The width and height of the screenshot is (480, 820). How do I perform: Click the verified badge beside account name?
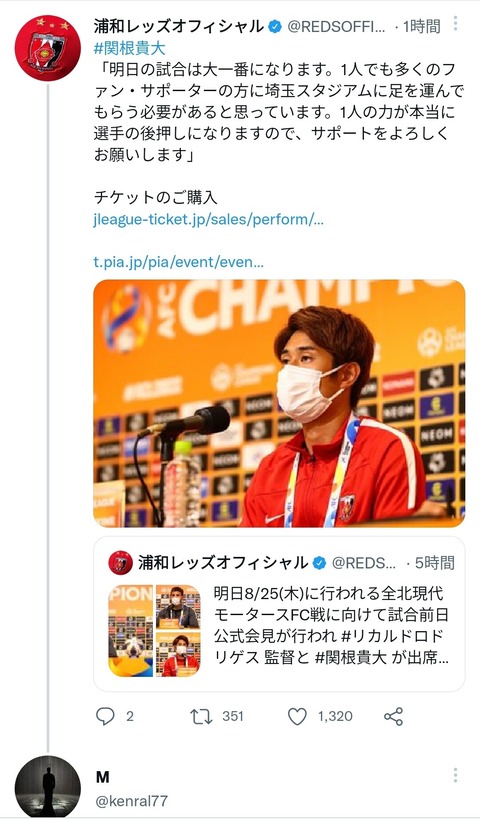(275, 27)
